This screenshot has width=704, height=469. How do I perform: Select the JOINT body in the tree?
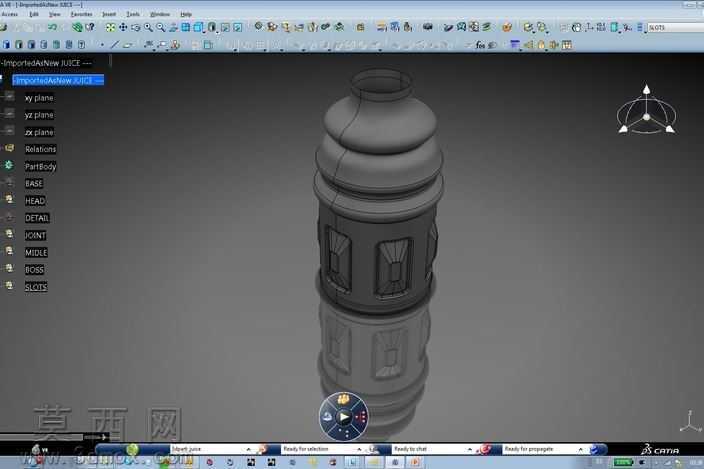(x=35, y=235)
